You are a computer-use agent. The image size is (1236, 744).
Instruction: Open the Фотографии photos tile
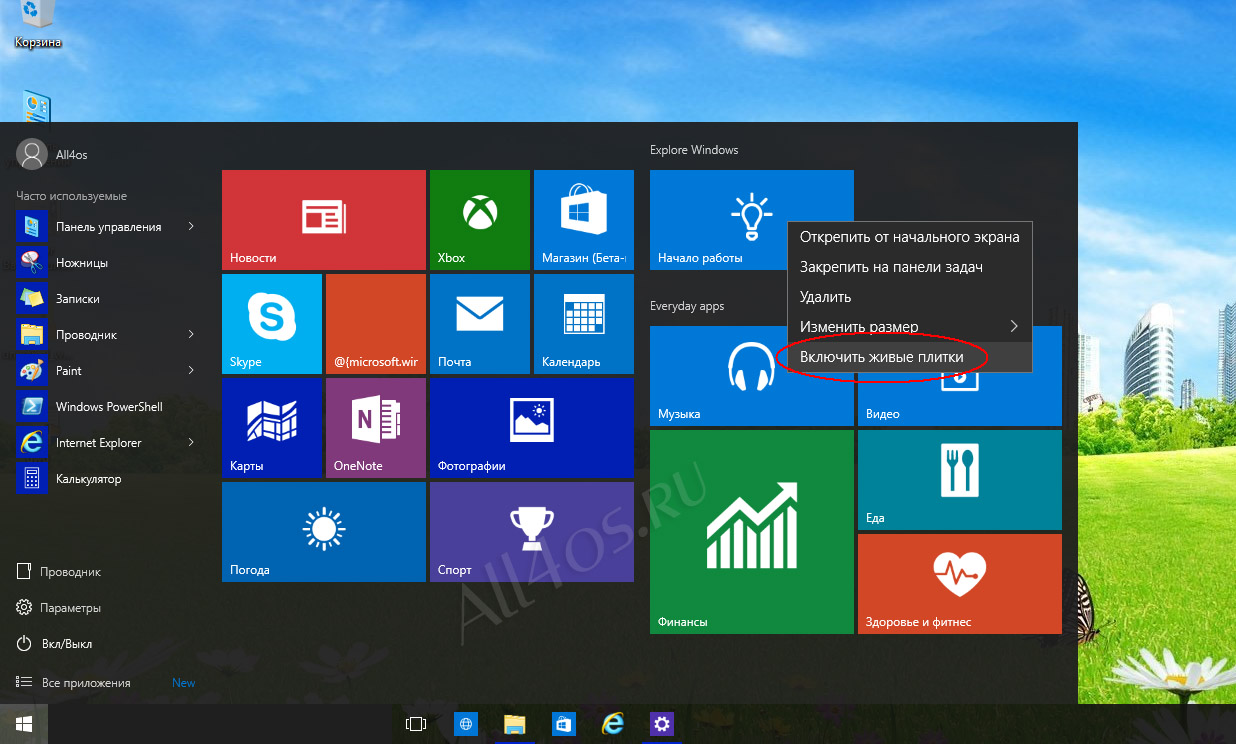[532, 428]
